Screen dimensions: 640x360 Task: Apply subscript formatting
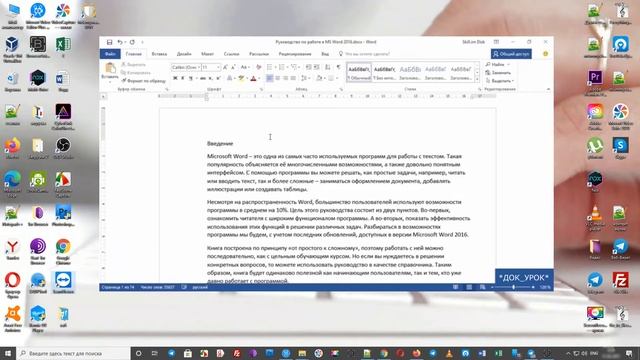(x=210, y=78)
